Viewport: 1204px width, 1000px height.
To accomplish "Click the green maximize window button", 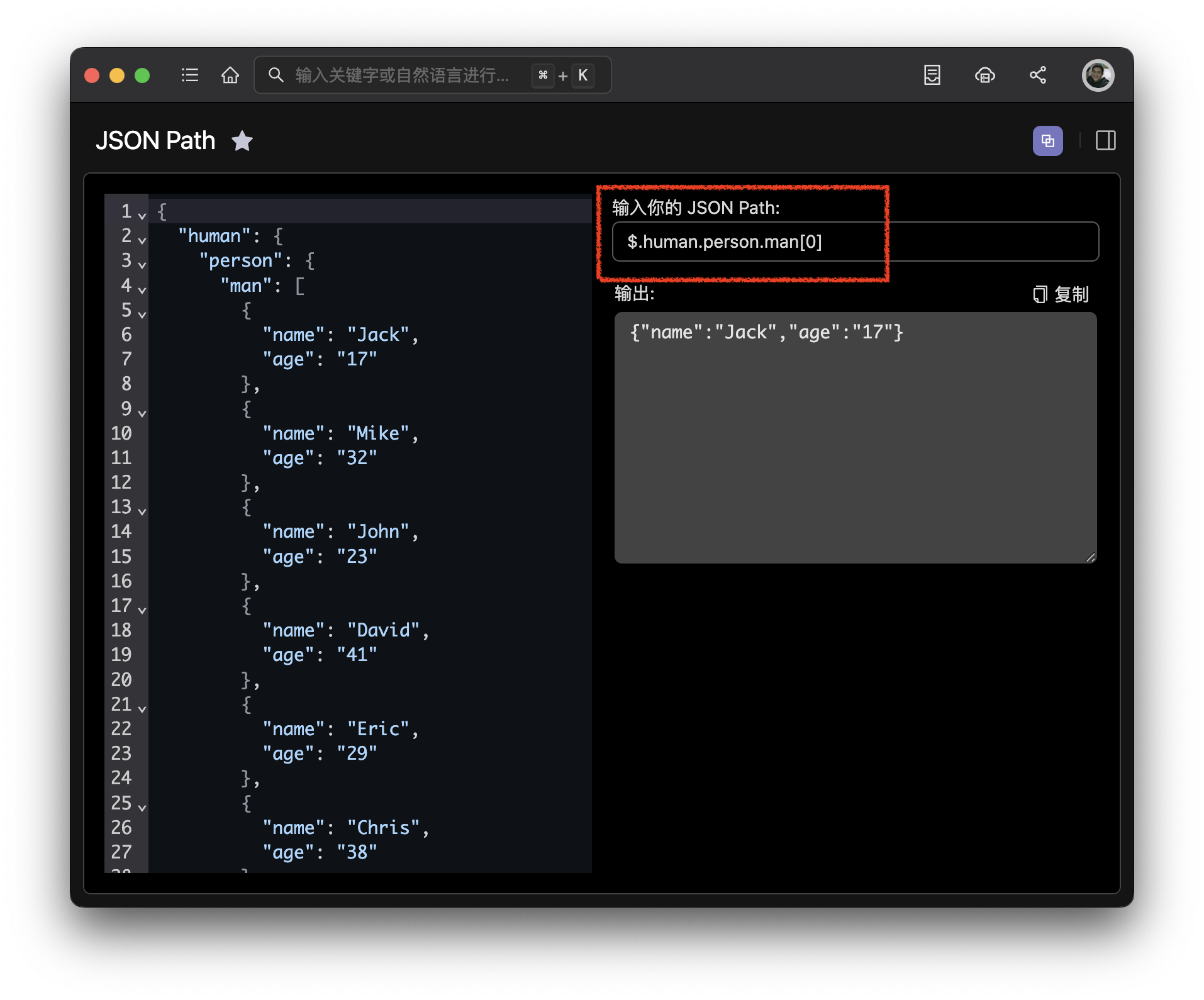I will (x=142, y=75).
